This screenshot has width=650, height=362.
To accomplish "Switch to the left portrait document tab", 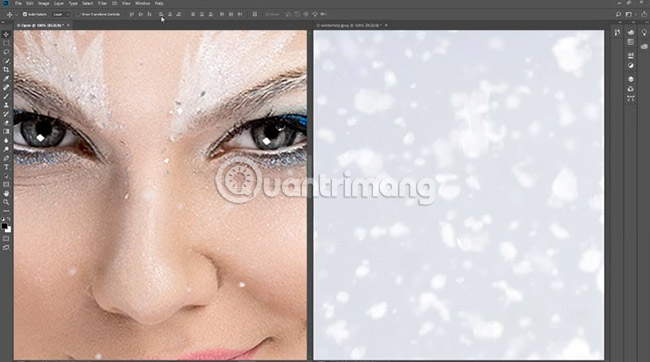I will pyautogui.click(x=40, y=25).
